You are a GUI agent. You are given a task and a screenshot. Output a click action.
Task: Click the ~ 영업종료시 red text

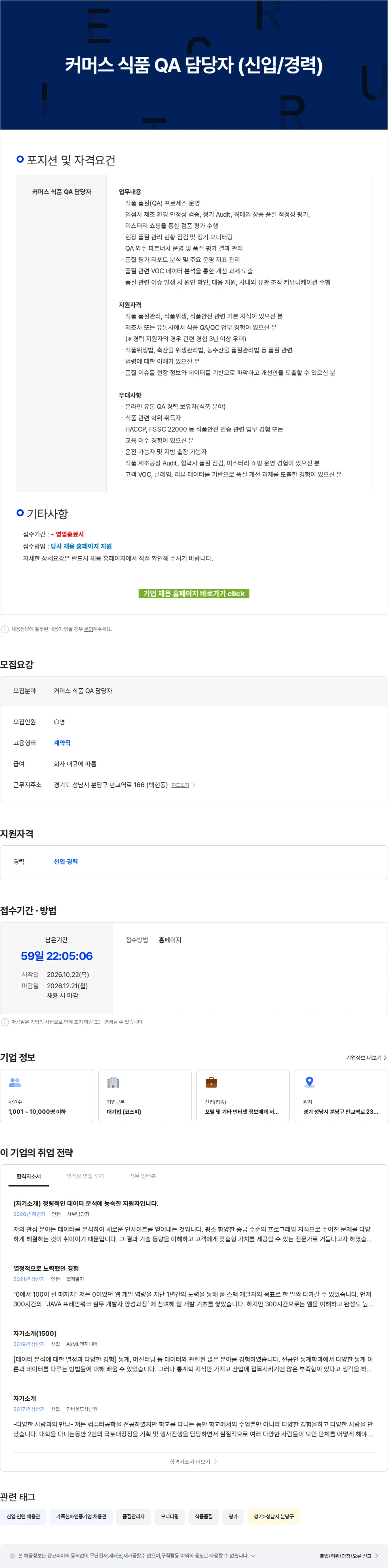67,535
